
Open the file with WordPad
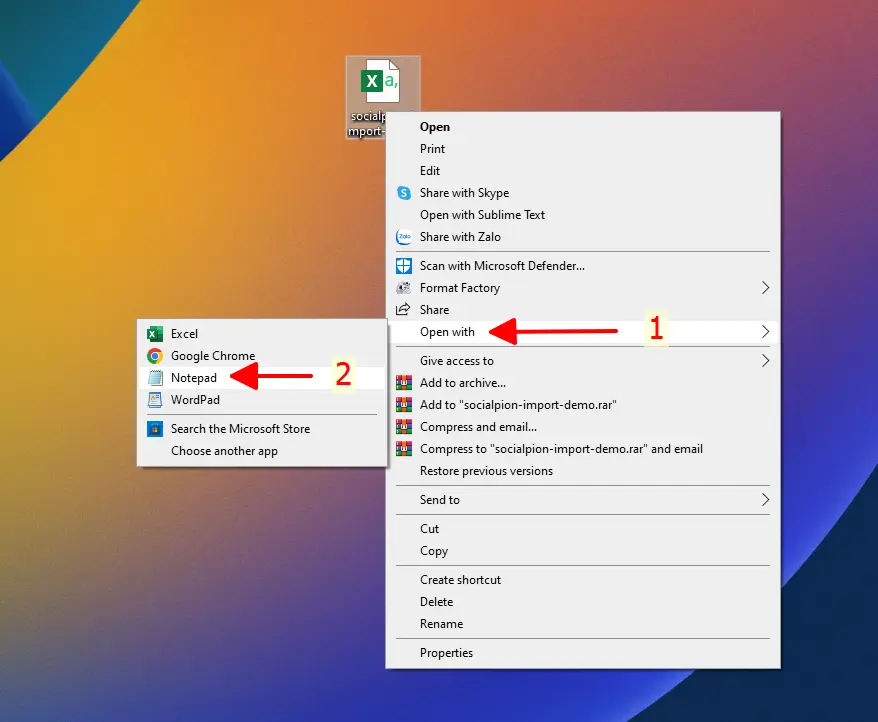click(x=262, y=400)
